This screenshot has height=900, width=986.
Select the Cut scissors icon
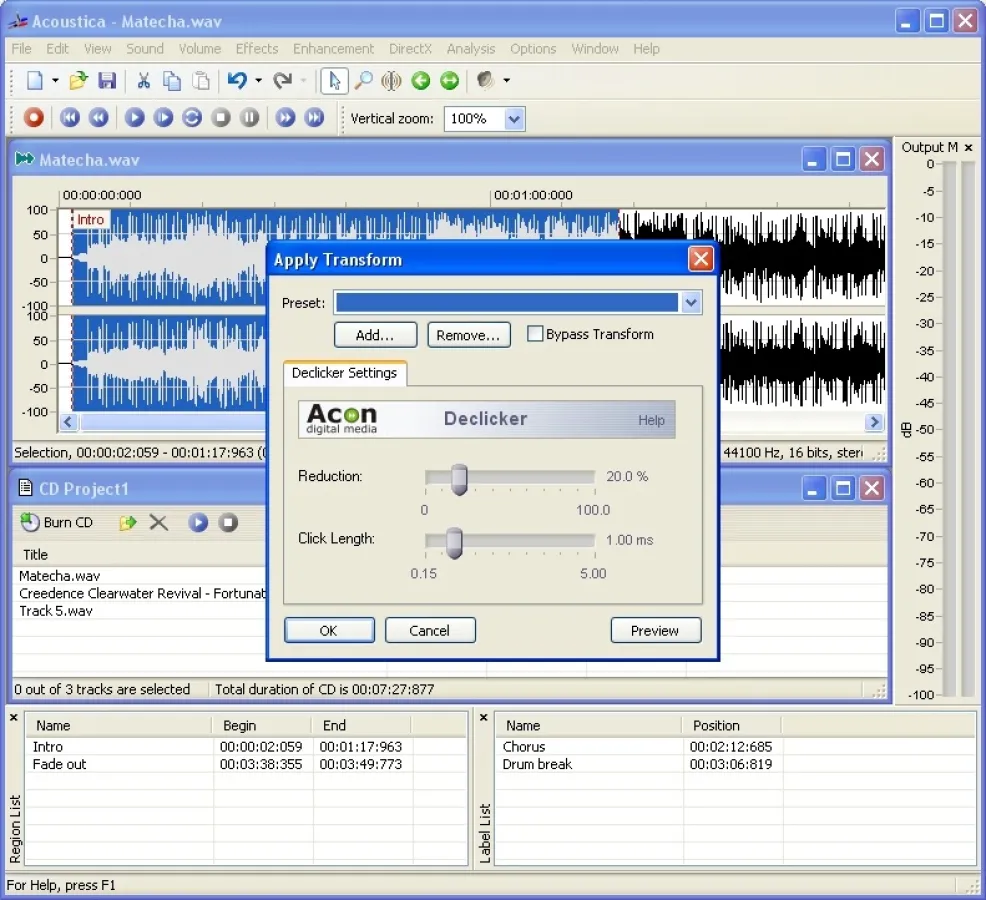click(143, 81)
